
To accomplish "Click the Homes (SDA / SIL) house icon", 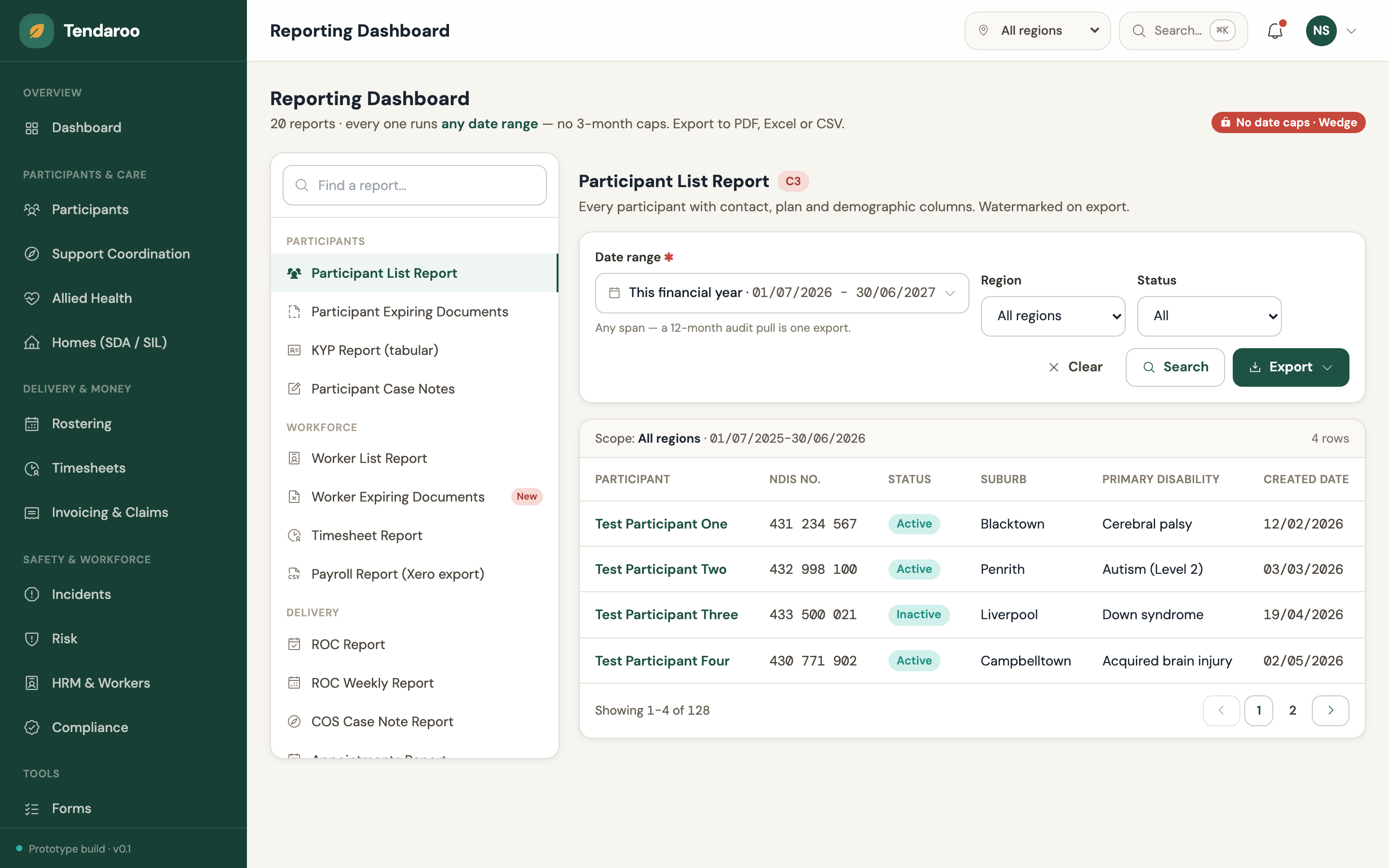I will (x=32, y=343).
